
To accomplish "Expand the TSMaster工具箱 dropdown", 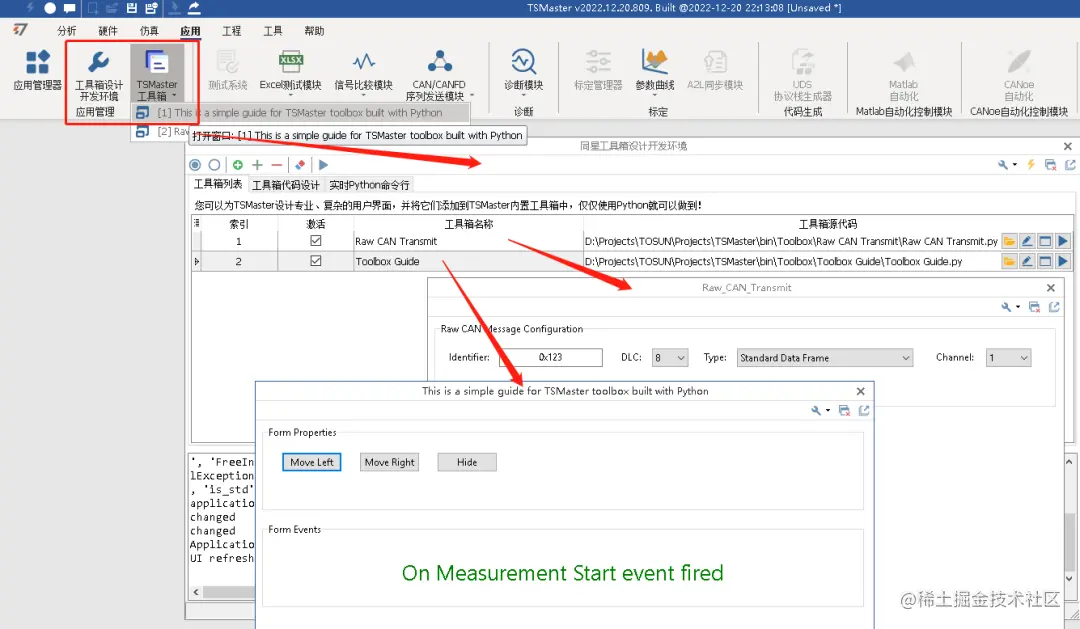I will click(x=174, y=96).
